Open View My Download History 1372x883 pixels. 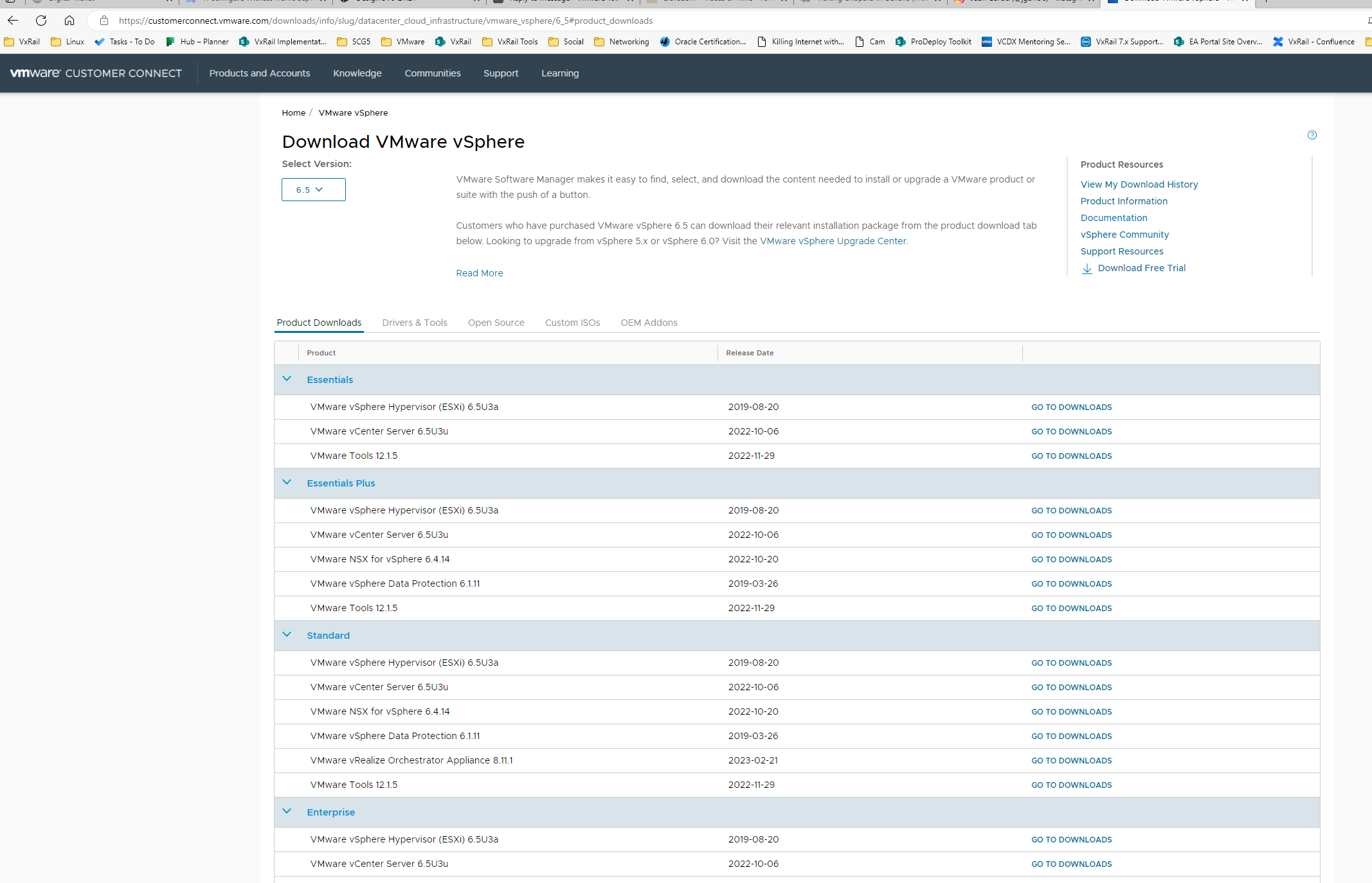(x=1139, y=184)
